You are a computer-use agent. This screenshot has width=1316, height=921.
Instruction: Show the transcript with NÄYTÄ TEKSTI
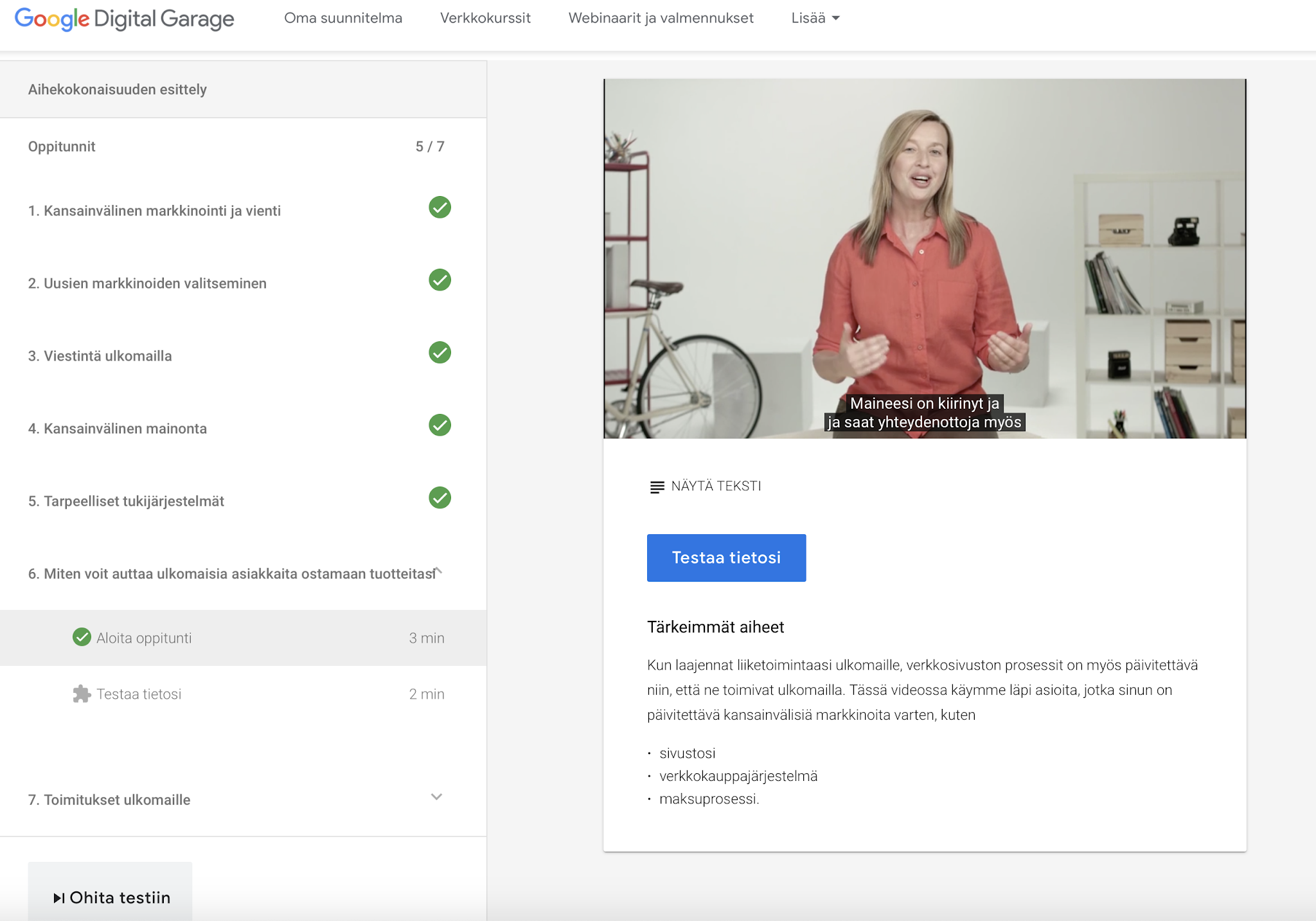pyautogui.click(x=705, y=487)
